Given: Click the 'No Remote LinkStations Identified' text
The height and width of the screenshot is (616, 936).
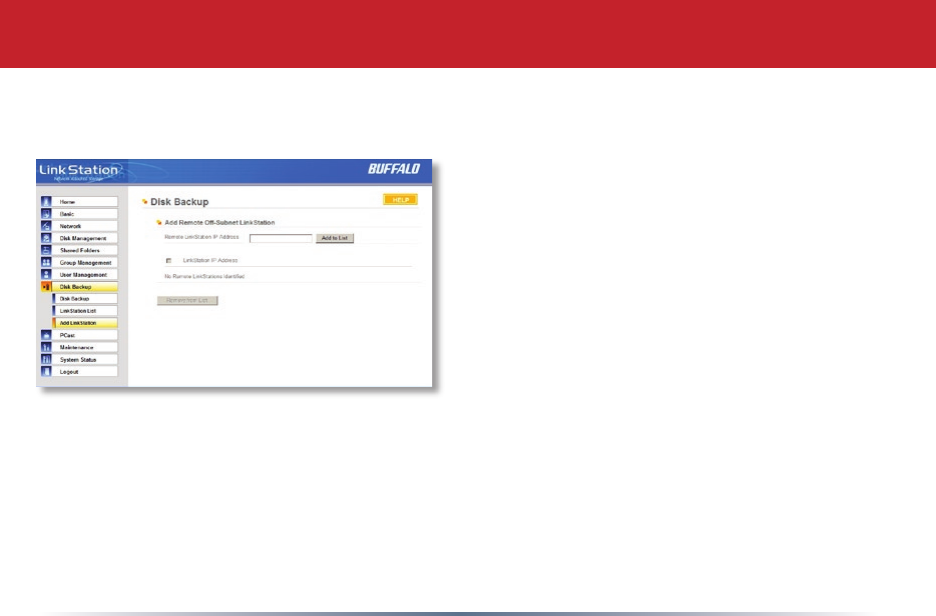Looking at the screenshot, I should [204, 276].
